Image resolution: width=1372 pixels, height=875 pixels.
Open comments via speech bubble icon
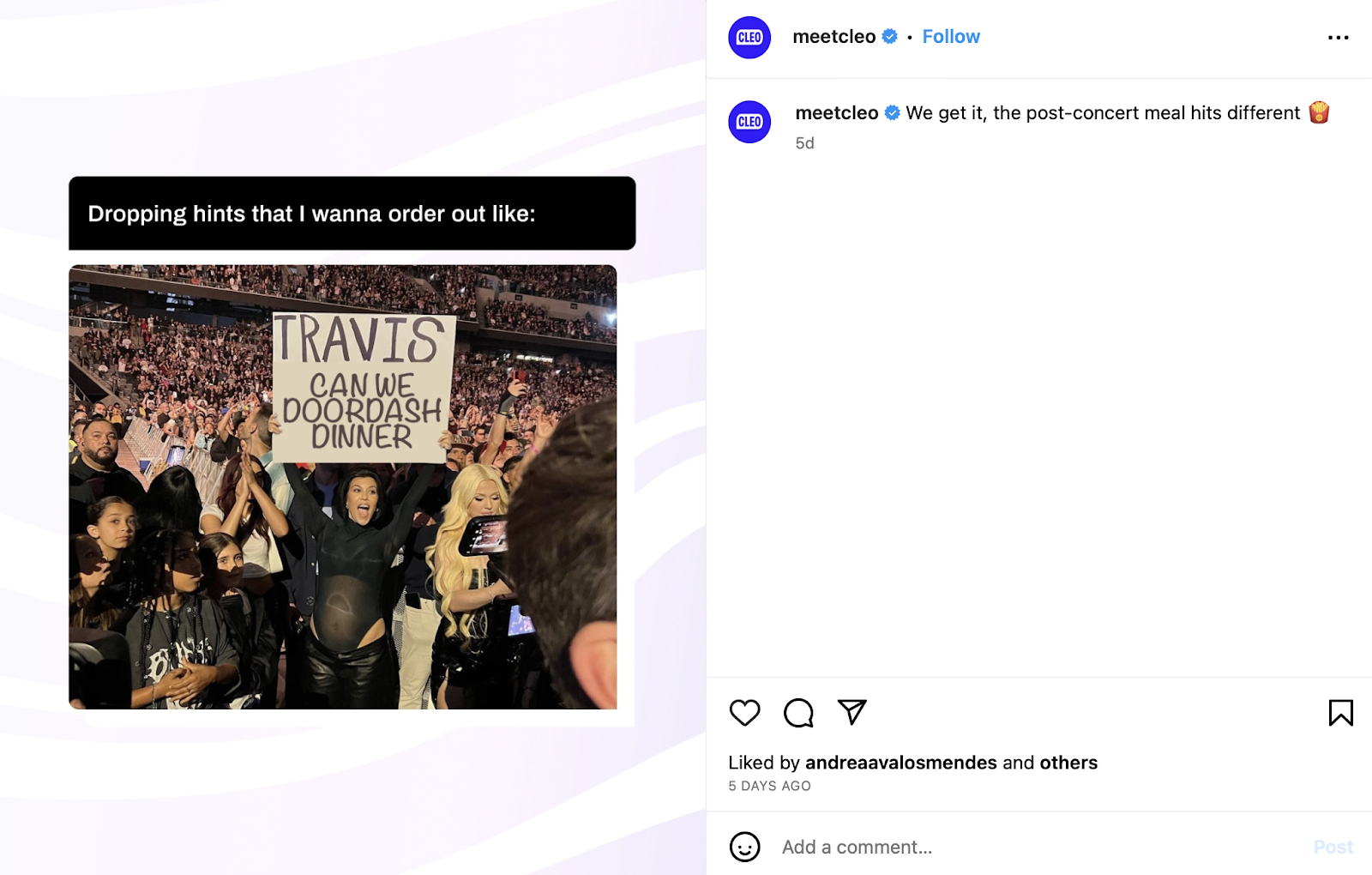coord(798,713)
